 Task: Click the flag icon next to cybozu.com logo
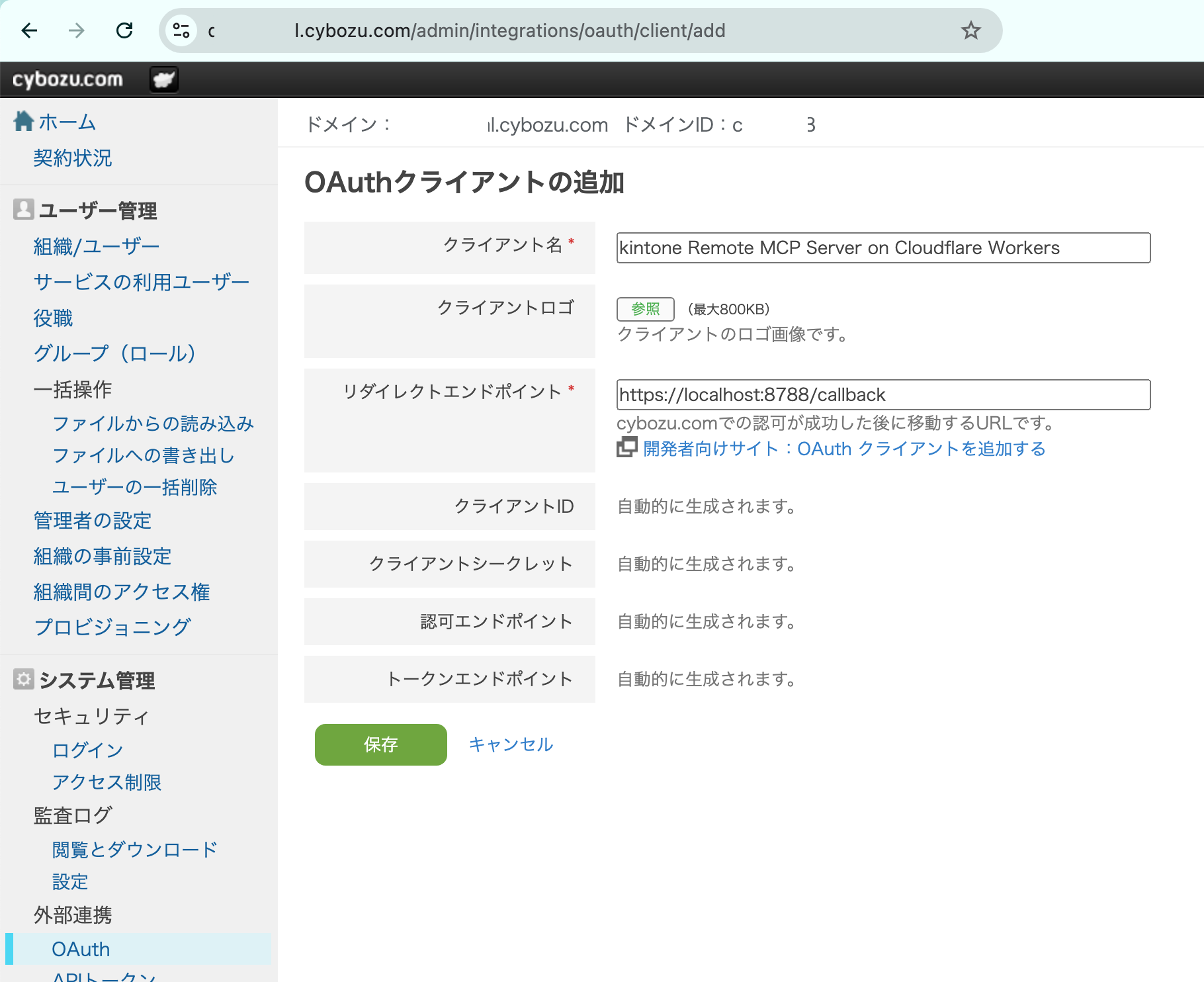point(163,79)
